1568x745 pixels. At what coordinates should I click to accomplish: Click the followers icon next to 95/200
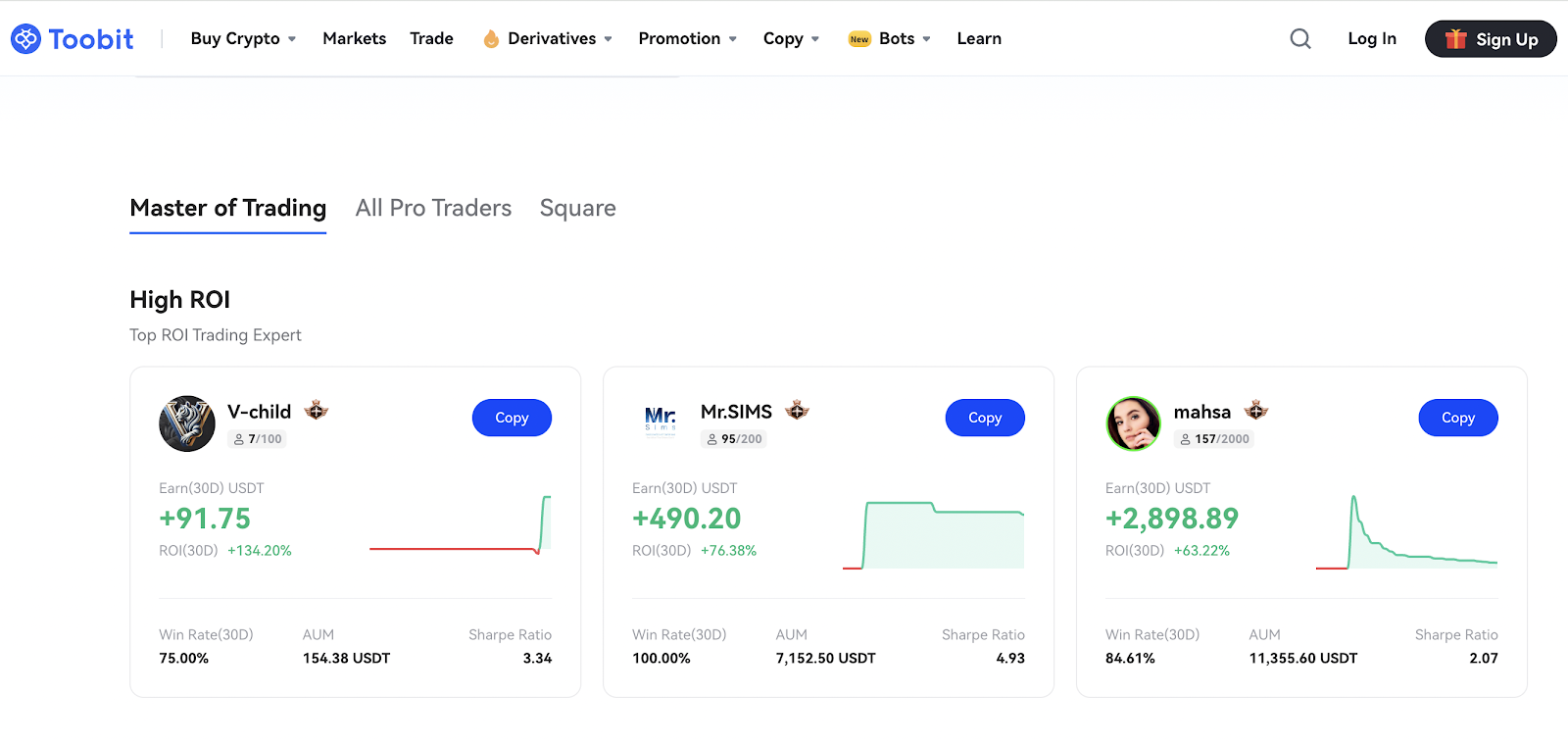pos(711,439)
